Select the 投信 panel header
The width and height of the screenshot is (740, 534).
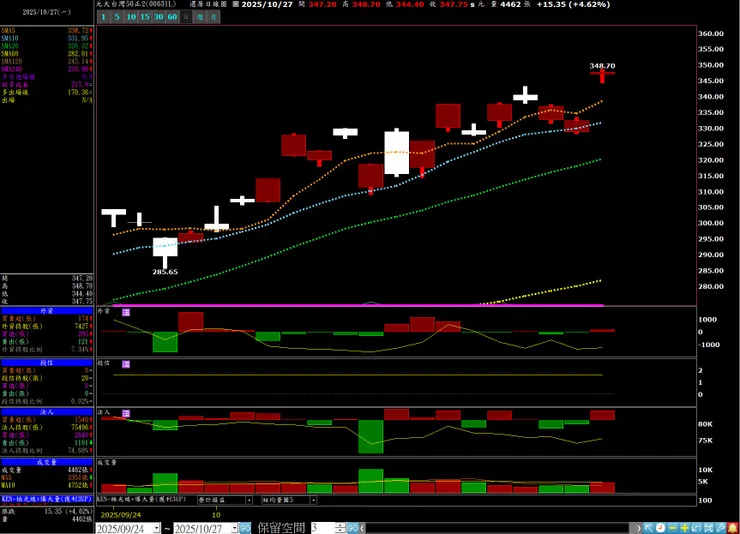click(47, 363)
